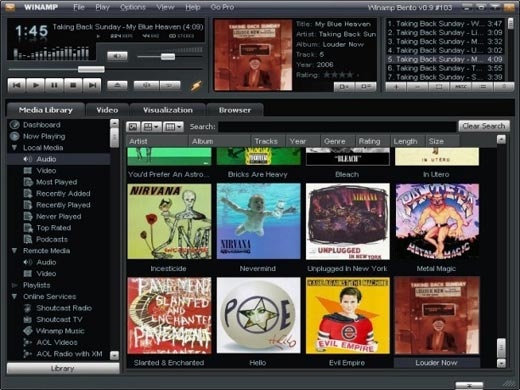Open the playlist MISC options
This screenshot has height=390, width=520.
pyautogui.click(x=461, y=87)
